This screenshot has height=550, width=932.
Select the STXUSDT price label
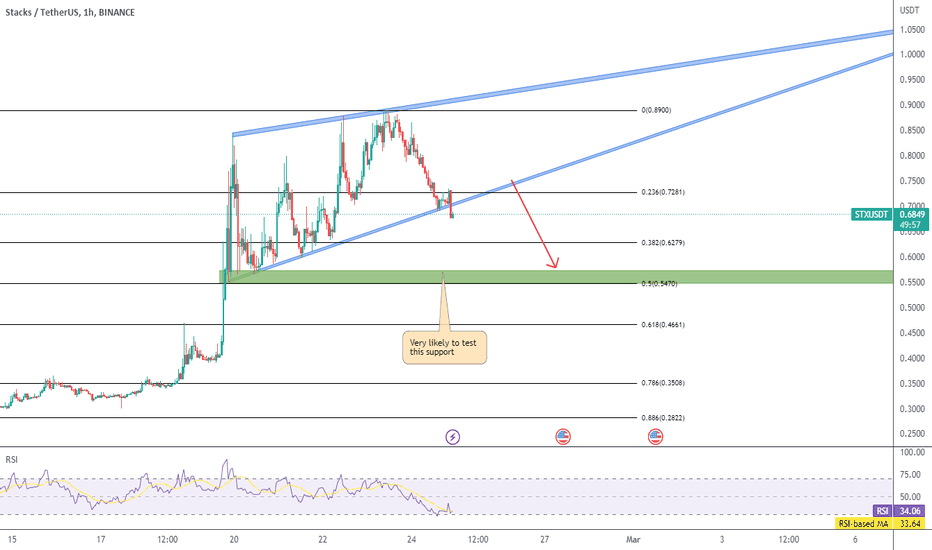[x=871, y=214]
